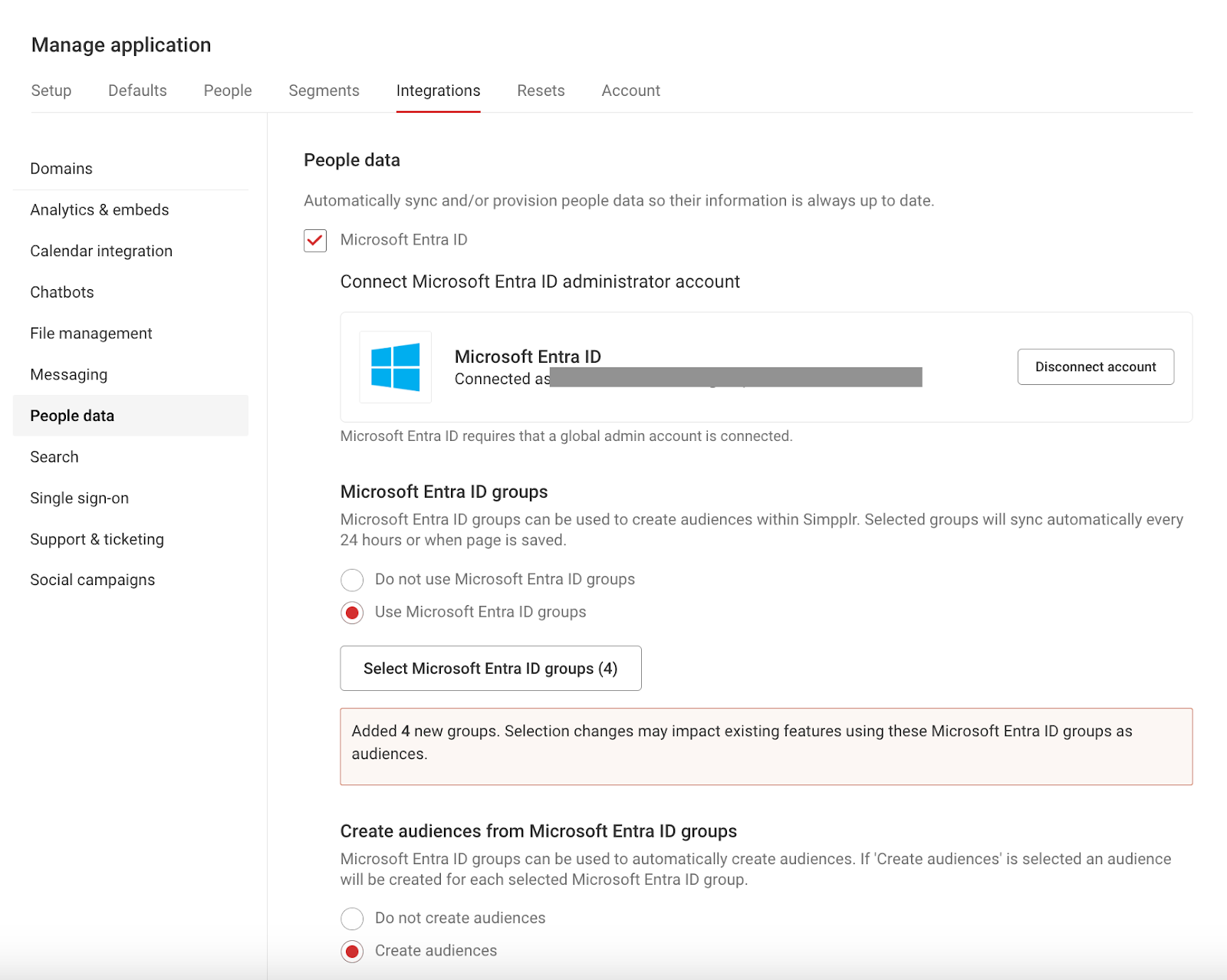
Task: Click the global admin account requirement note
Action: coord(567,436)
